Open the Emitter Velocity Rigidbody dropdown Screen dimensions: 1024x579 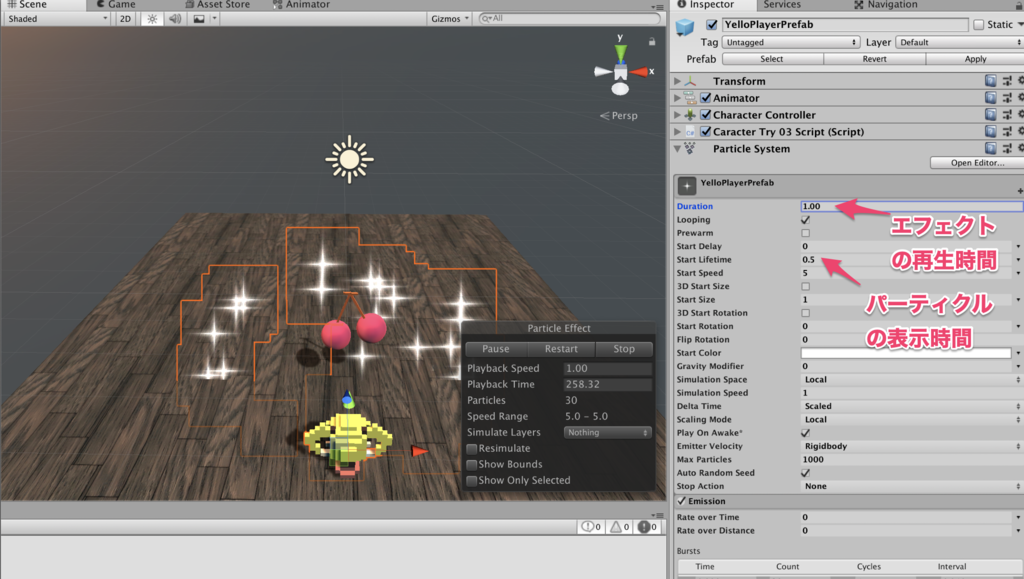point(912,446)
